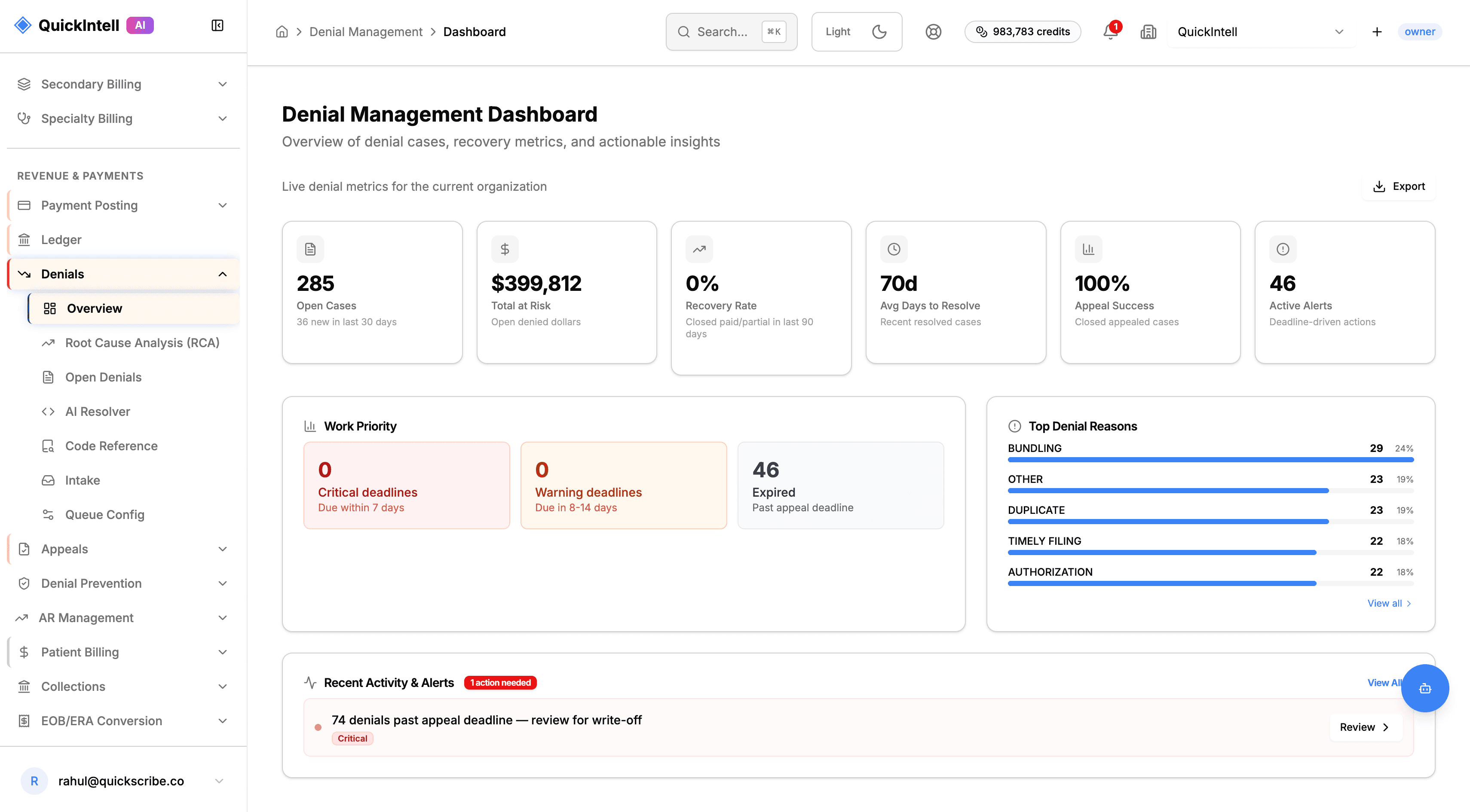Click the BUNDLING progress bar
The width and height of the screenshot is (1470, 812).
tap(1210, 460)
